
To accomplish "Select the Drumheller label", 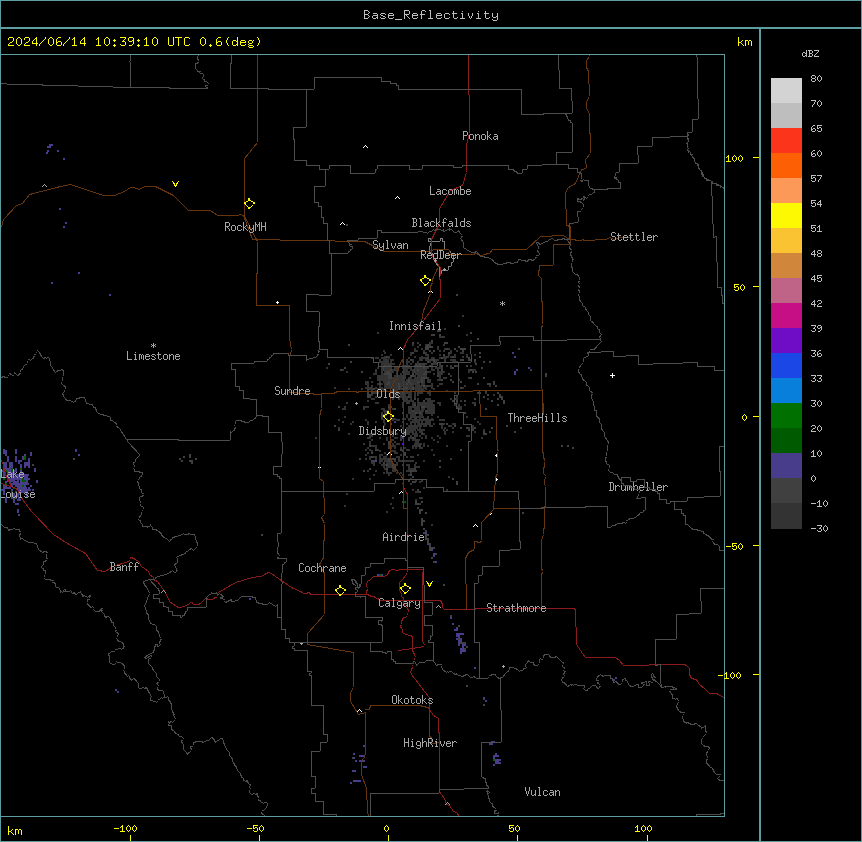I will click(638, 487).
